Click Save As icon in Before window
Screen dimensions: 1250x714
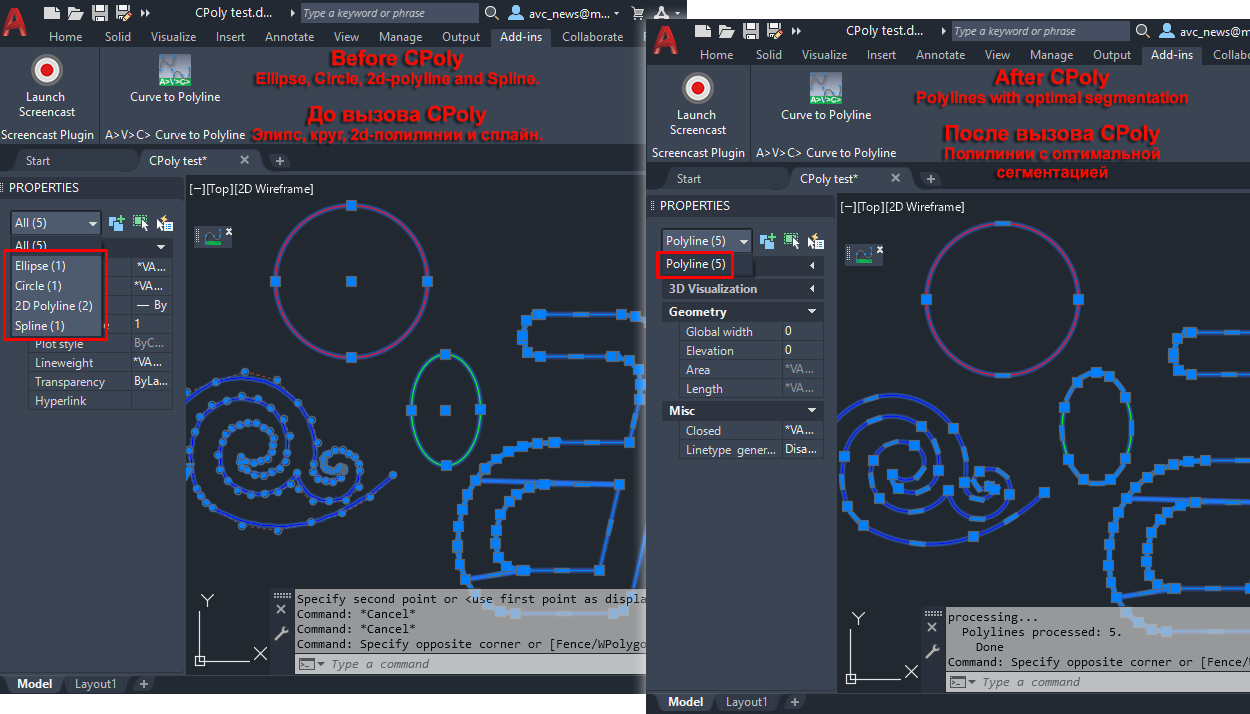(122, 13)
